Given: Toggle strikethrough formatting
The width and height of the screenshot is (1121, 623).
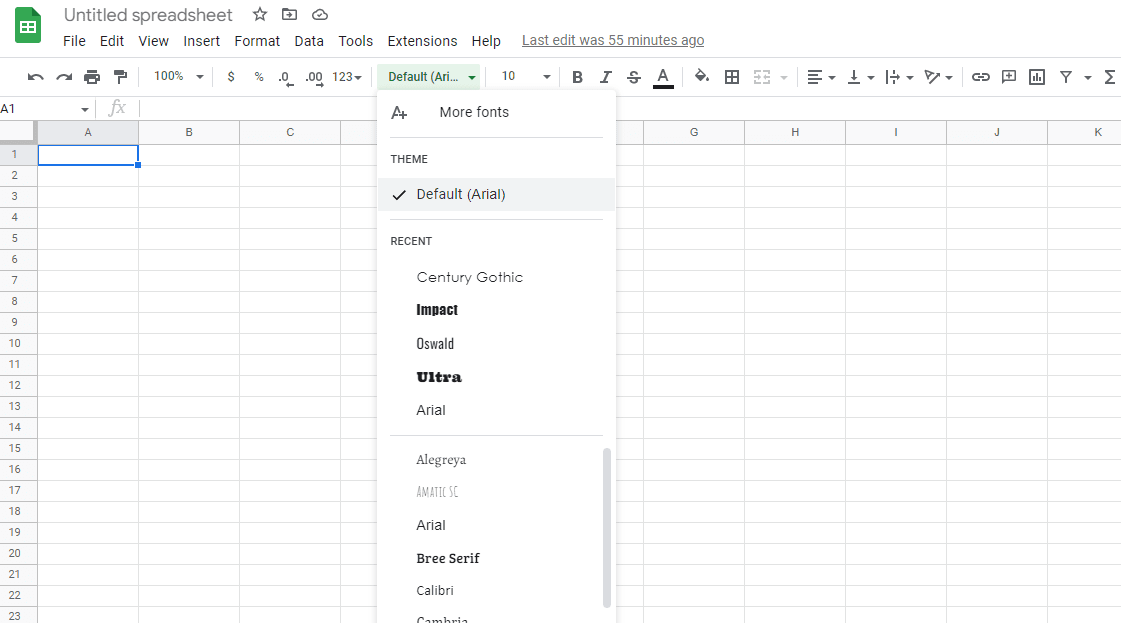Looking at the screenshot, I should (x=633, y=77).
